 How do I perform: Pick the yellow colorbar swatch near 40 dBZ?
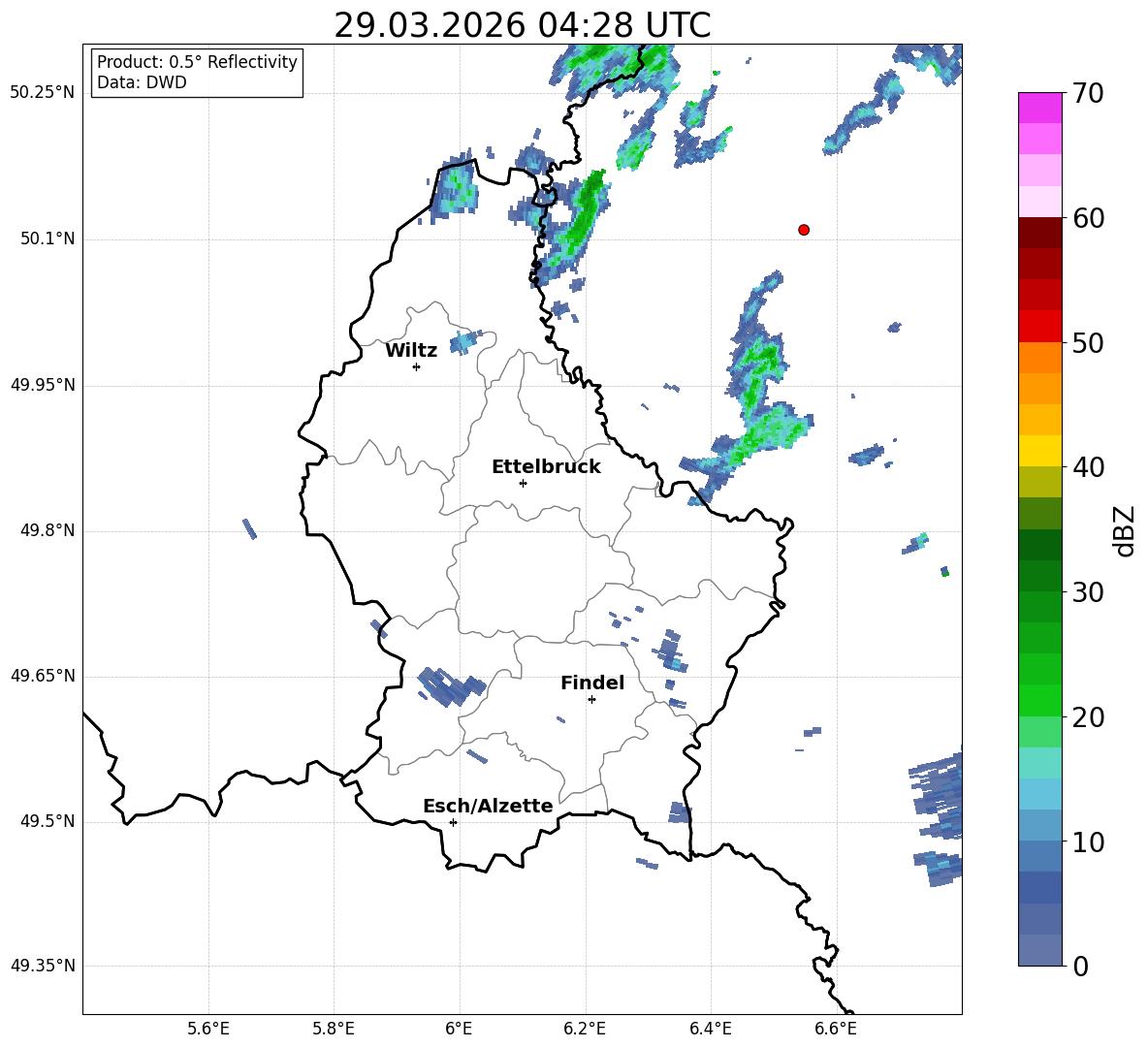tap(1040, 451)
